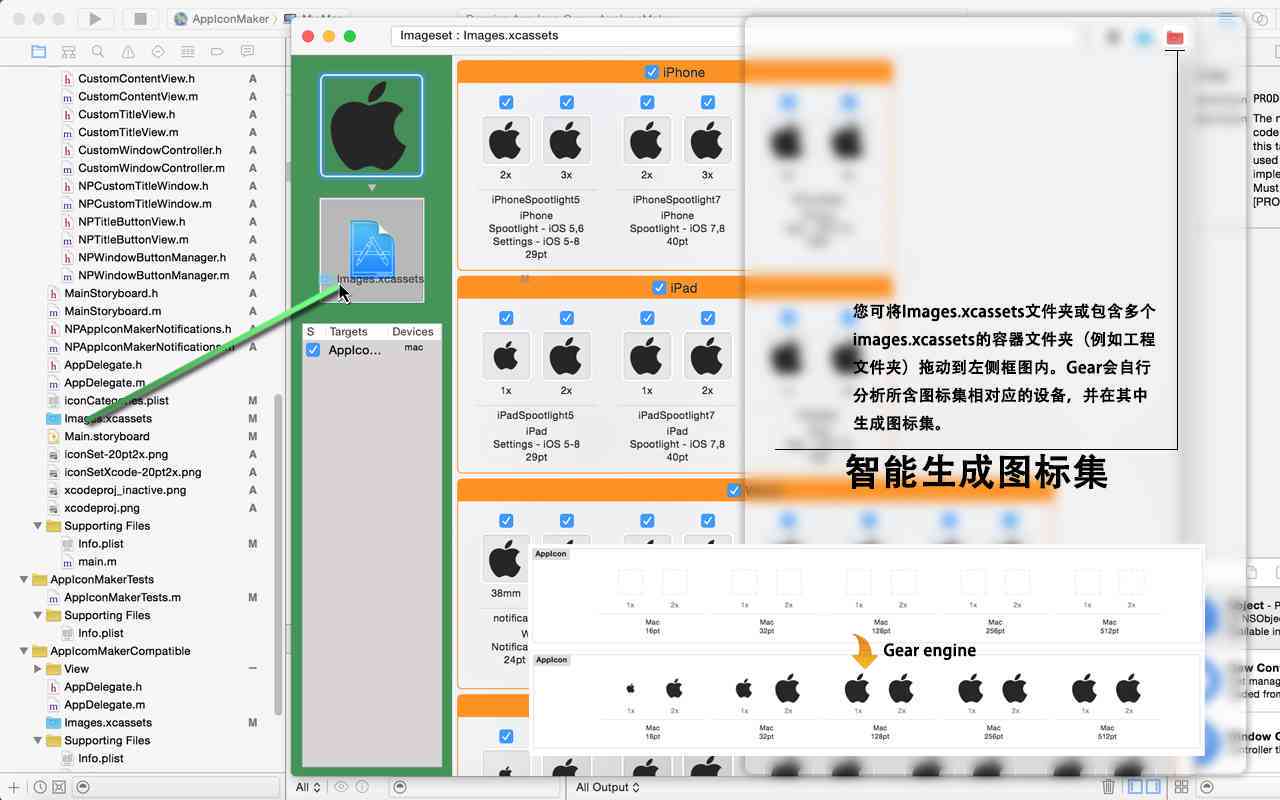The width and height of the screenshot is (1280, 800).
Task: Select iconSet-20pt2x.png file
Action: click(116, 454)
